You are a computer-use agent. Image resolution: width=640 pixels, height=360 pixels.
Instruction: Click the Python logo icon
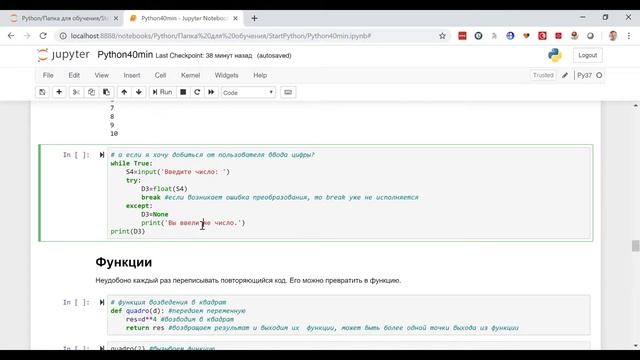pos(555,55)
